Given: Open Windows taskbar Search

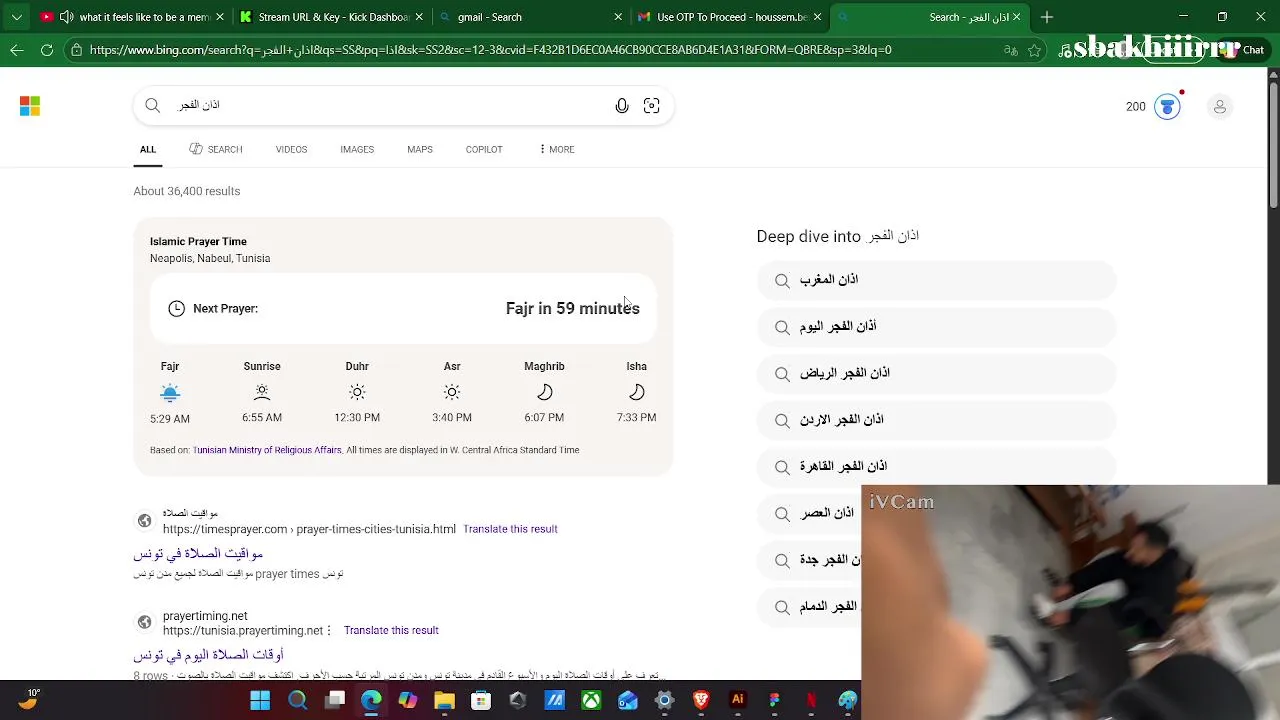Looking at the screenshot, I should pos(297,700).
